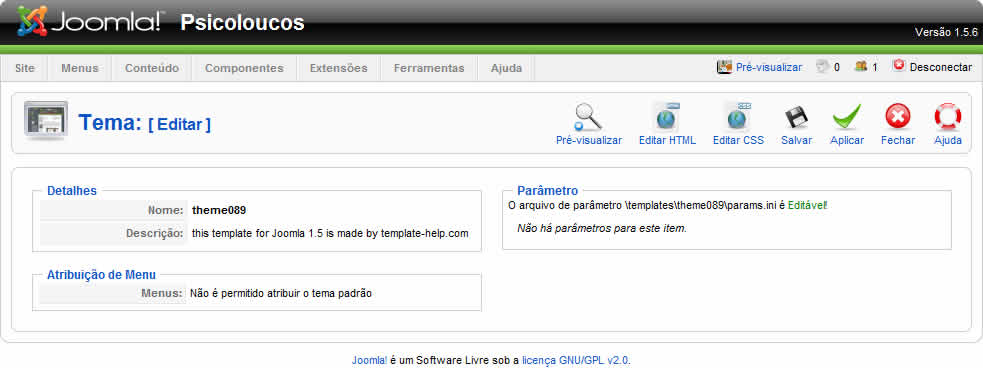Open the Site menu
Image resolution: width=983 pixels, height=368 pixels.
[x=24, y=68]
